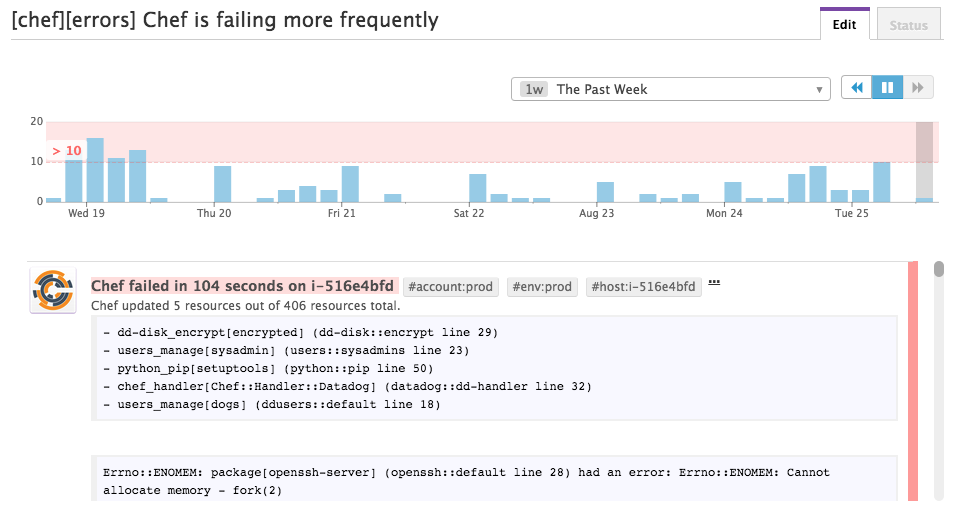This screenshot has width=960, height=511.
Task: Click the bar above the Sat 22 label
Action: pyautogui.click(x=478, y=188)
